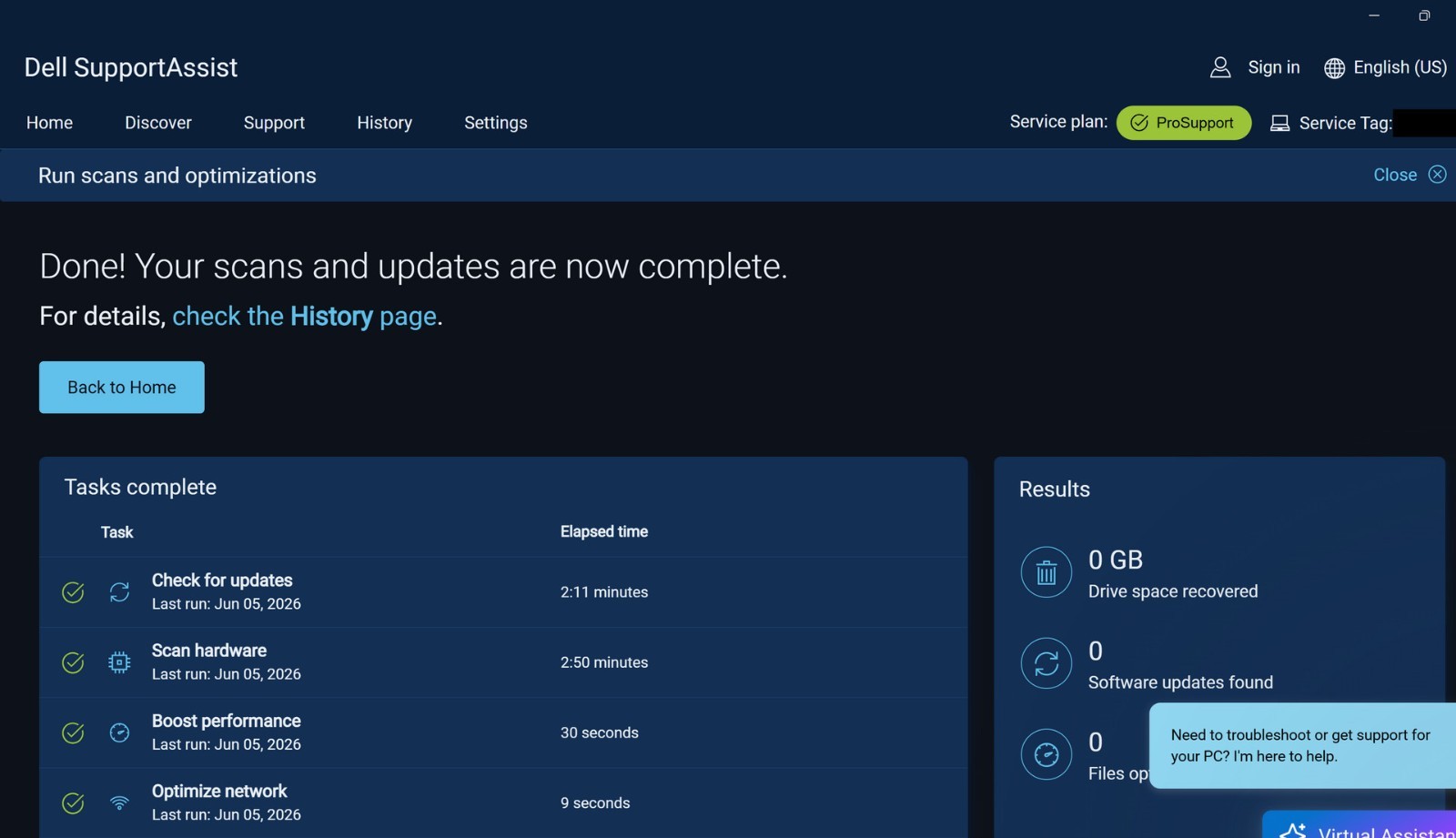Restore down the SupportAssist window
1456x838 pixels.
click(x=1424, y=15)
